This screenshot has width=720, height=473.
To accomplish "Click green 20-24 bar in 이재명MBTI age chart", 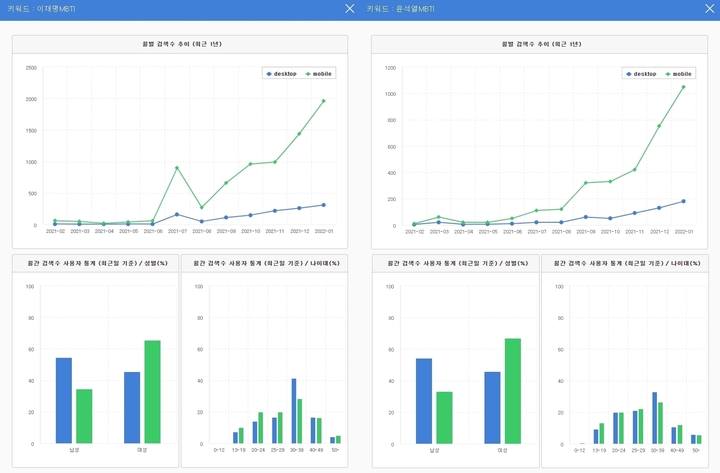I will click(x=260, y=428).
